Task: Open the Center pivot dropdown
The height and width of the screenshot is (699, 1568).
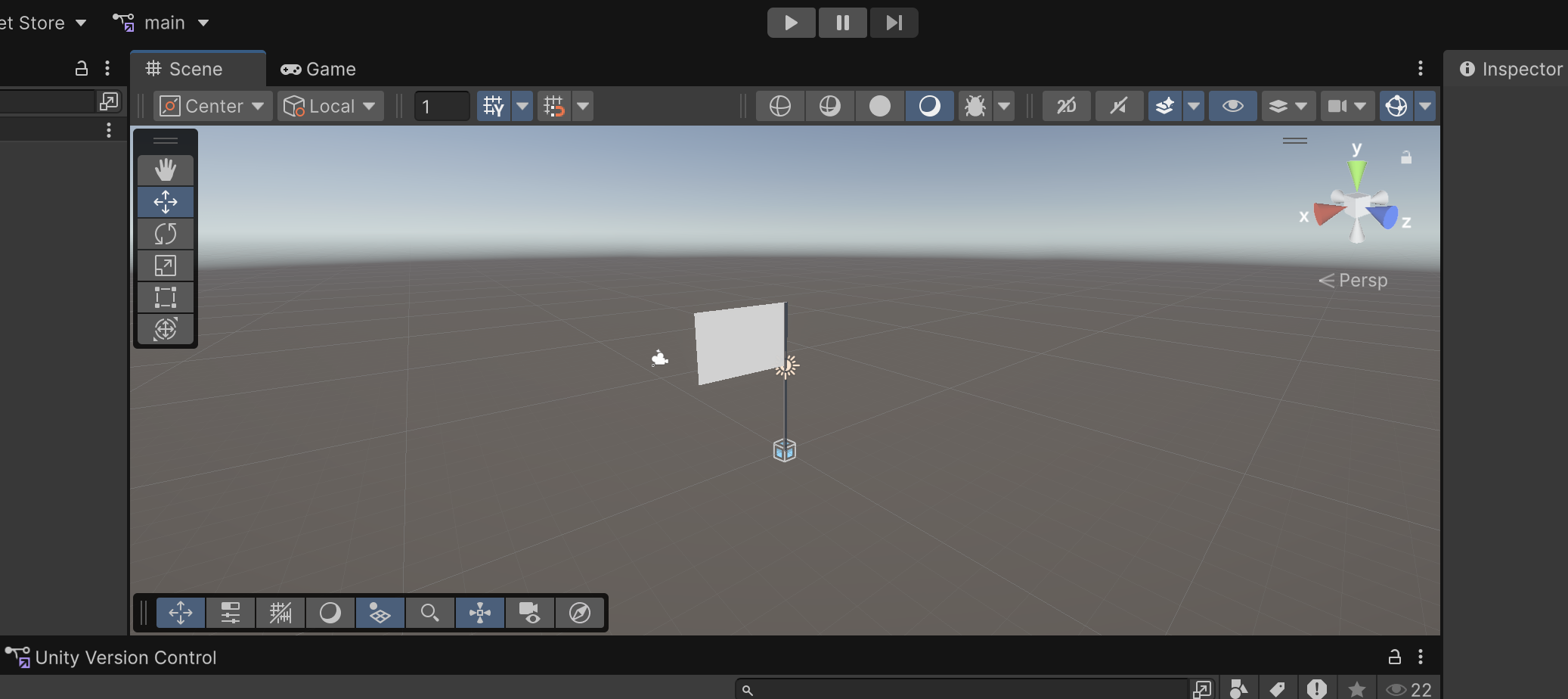Action: click(x=212, y=106)
